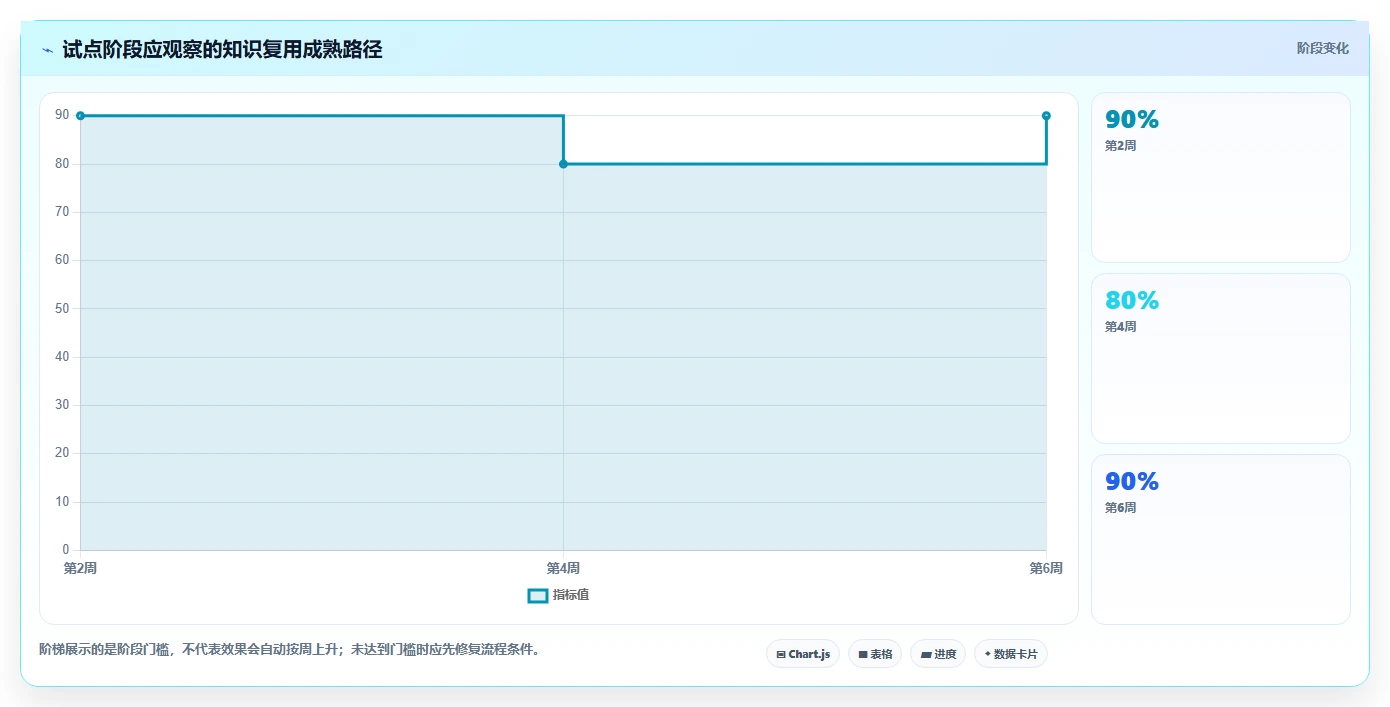Click the Chart.js chip

click(x=803, y=654)
